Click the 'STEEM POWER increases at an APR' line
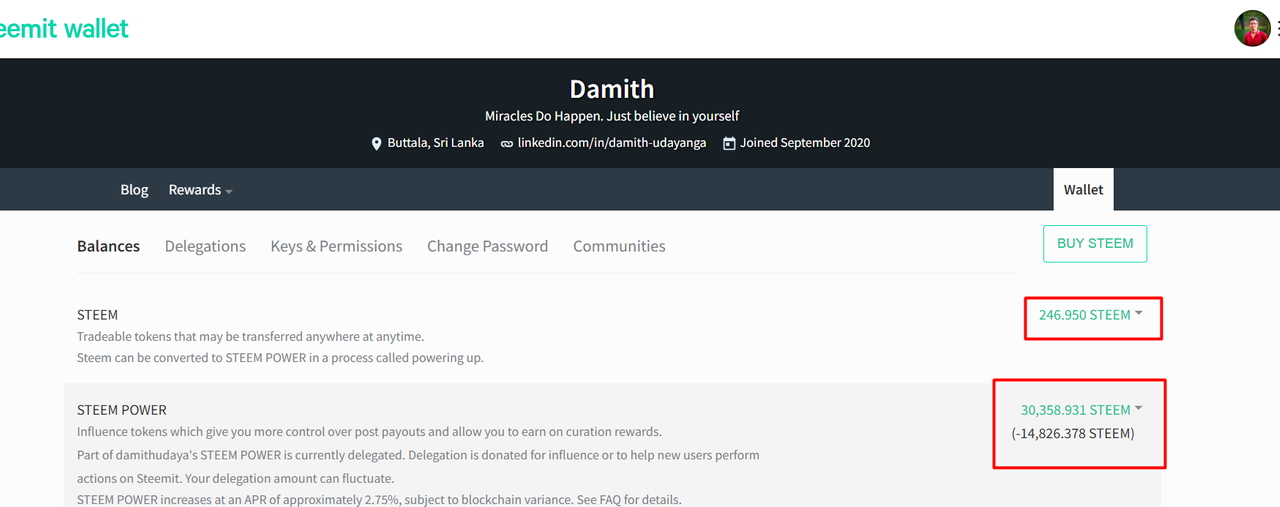 tap(379, 499)
